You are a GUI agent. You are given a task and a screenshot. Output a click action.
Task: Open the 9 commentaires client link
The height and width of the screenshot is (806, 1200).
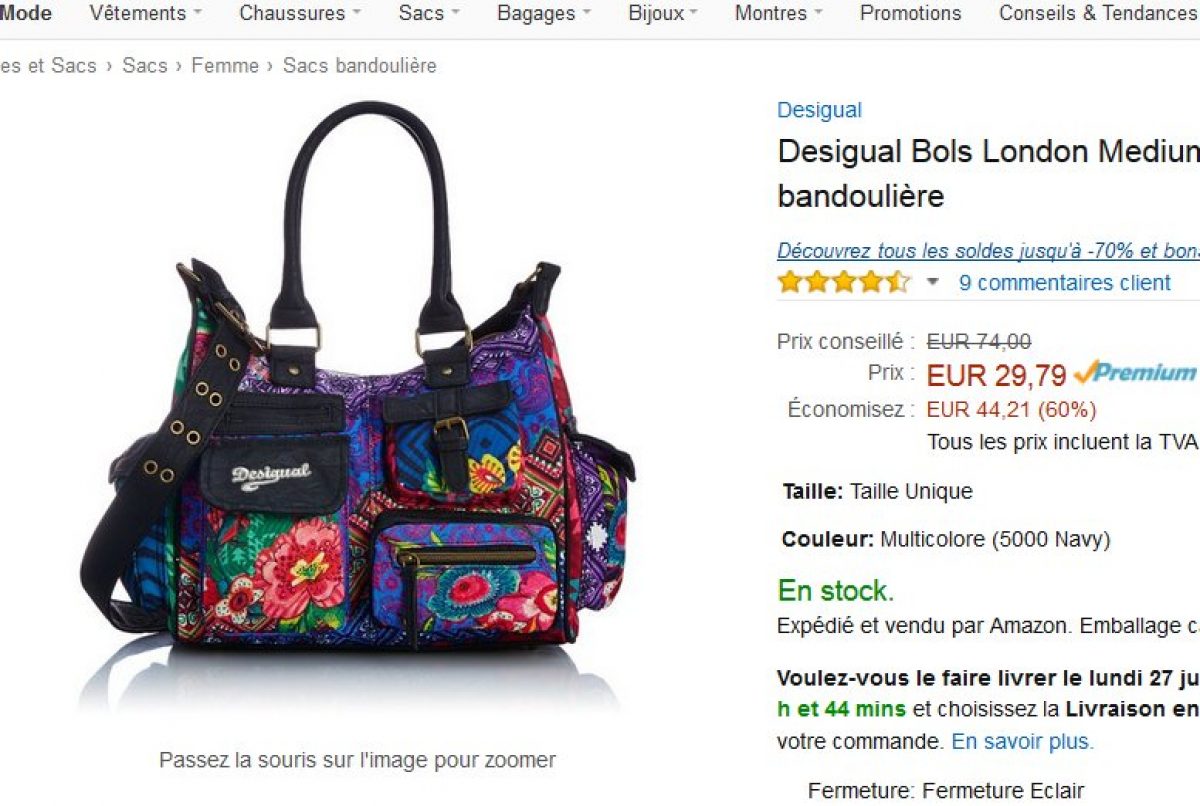pyautogui.click(x=1064, y=283)
